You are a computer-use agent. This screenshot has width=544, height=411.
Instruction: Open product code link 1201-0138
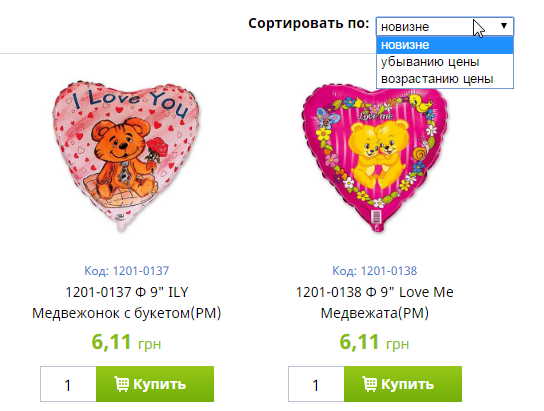(x=375, y=271)
